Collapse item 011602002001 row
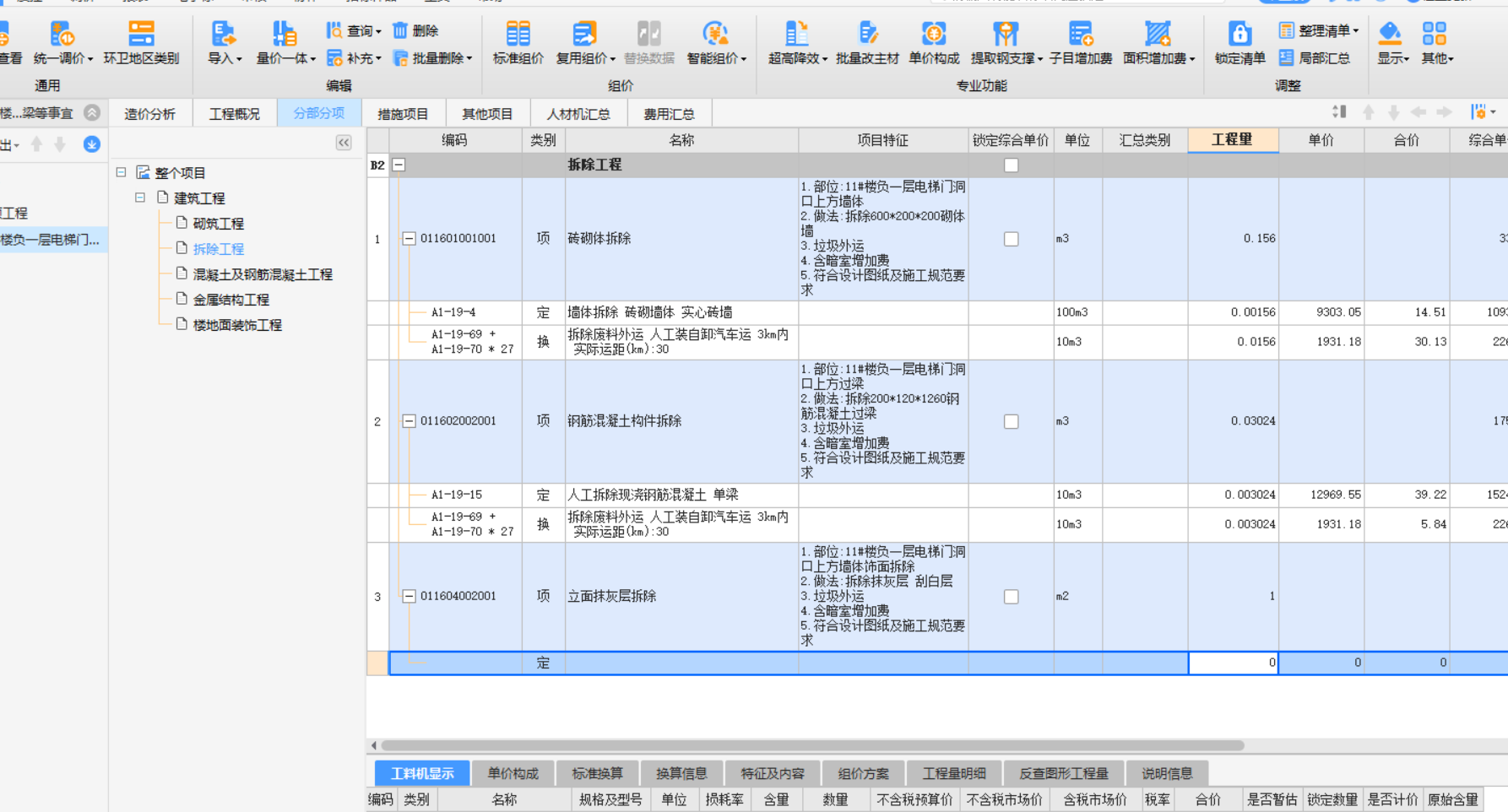 click(409, 421)
